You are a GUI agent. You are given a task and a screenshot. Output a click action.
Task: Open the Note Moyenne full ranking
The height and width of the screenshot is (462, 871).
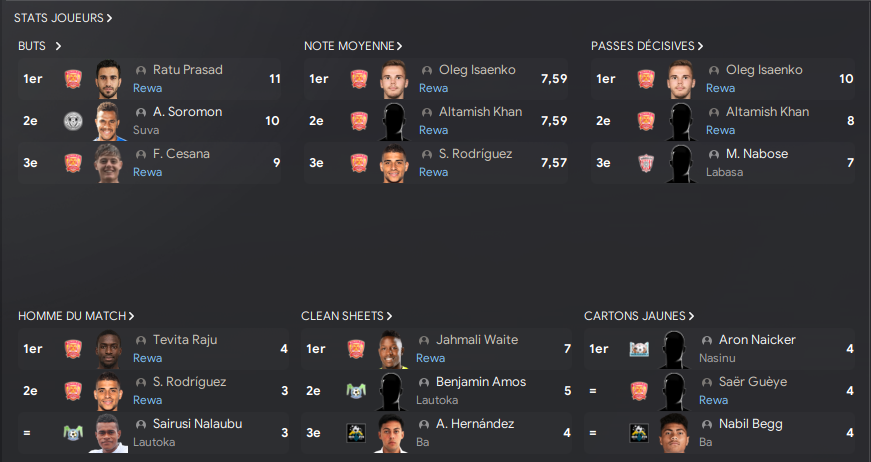(x=353, y=46)
